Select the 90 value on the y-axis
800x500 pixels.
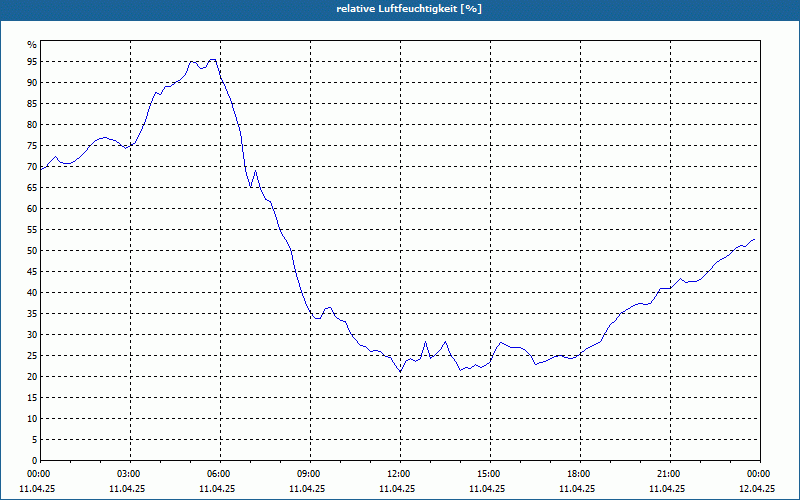[x=32, y=83]
